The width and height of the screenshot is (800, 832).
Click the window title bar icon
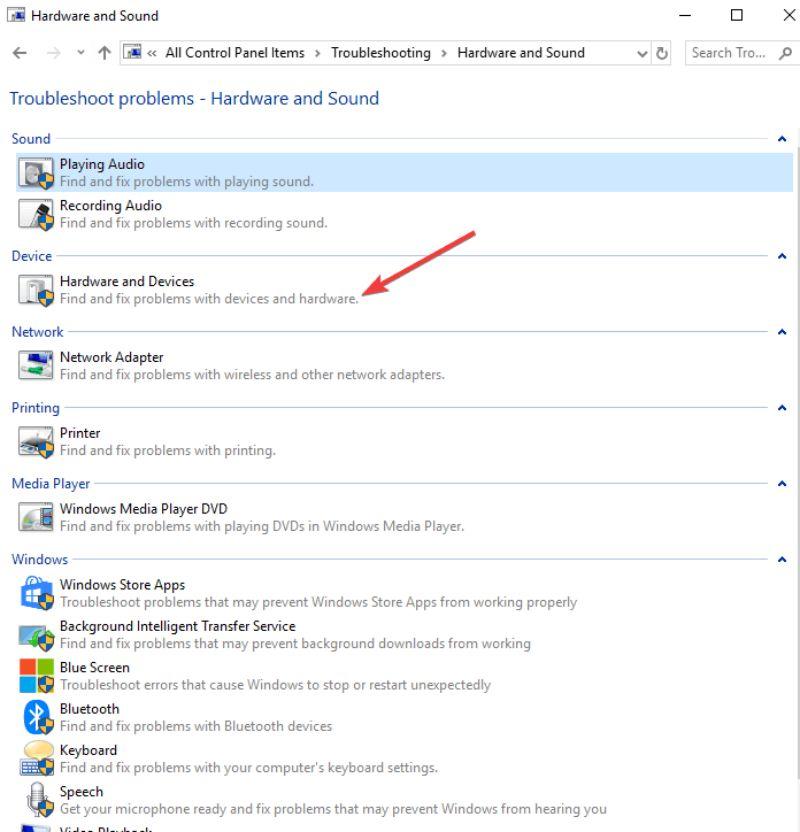tap(16, 15)
